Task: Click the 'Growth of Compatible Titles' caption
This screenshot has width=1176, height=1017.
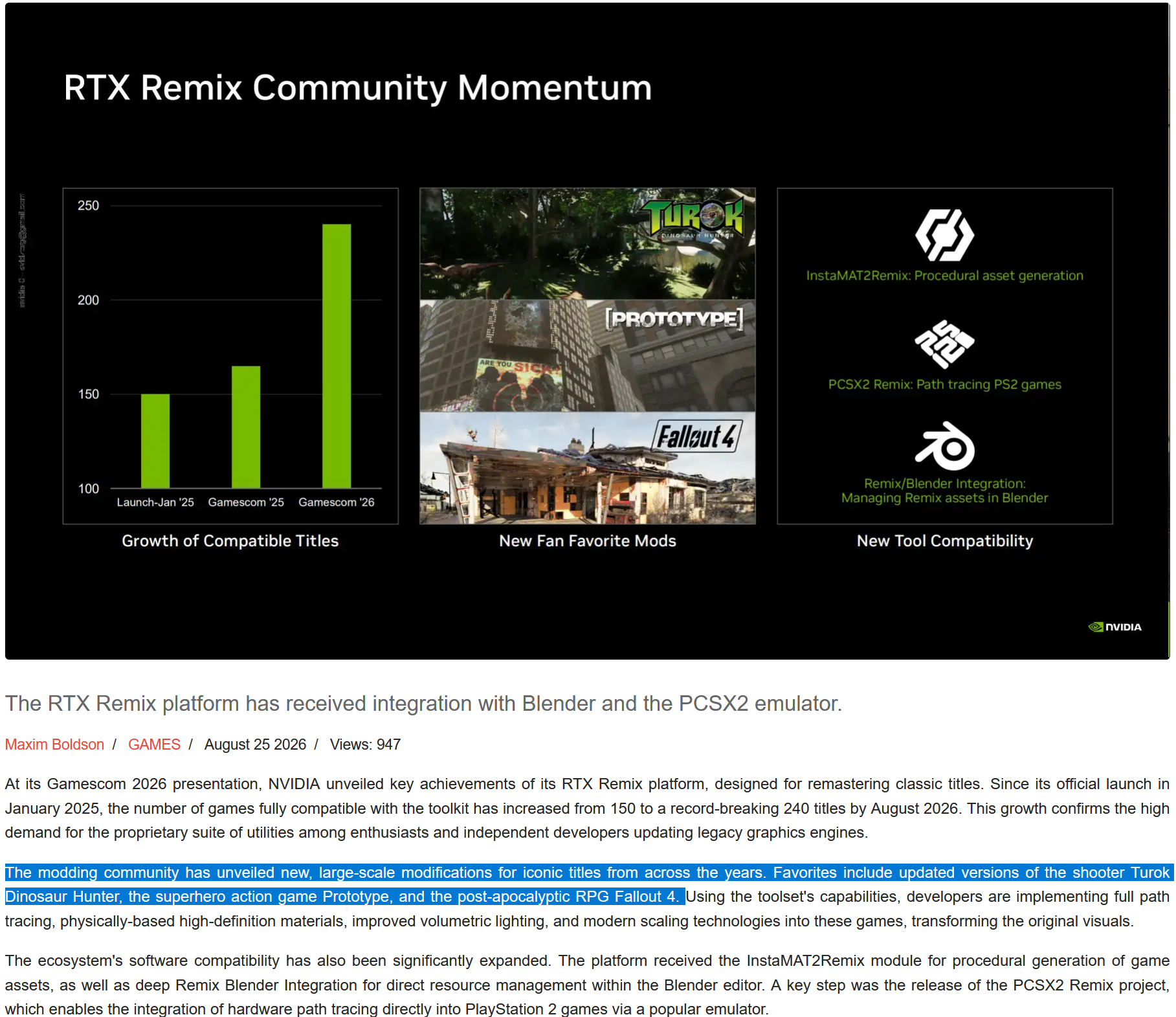Action: click(230, 541)
